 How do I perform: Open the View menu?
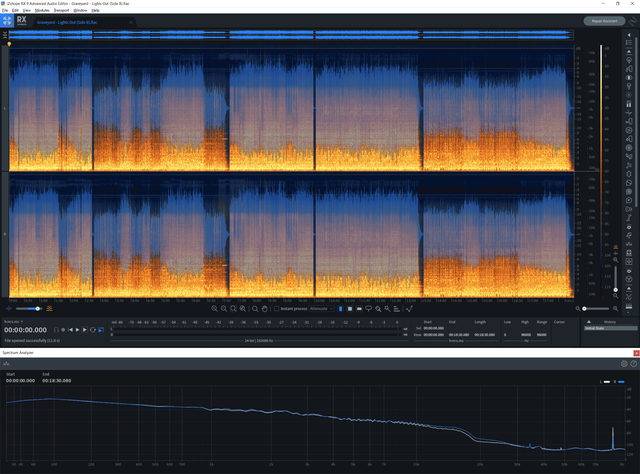click(x=27, y=10)
